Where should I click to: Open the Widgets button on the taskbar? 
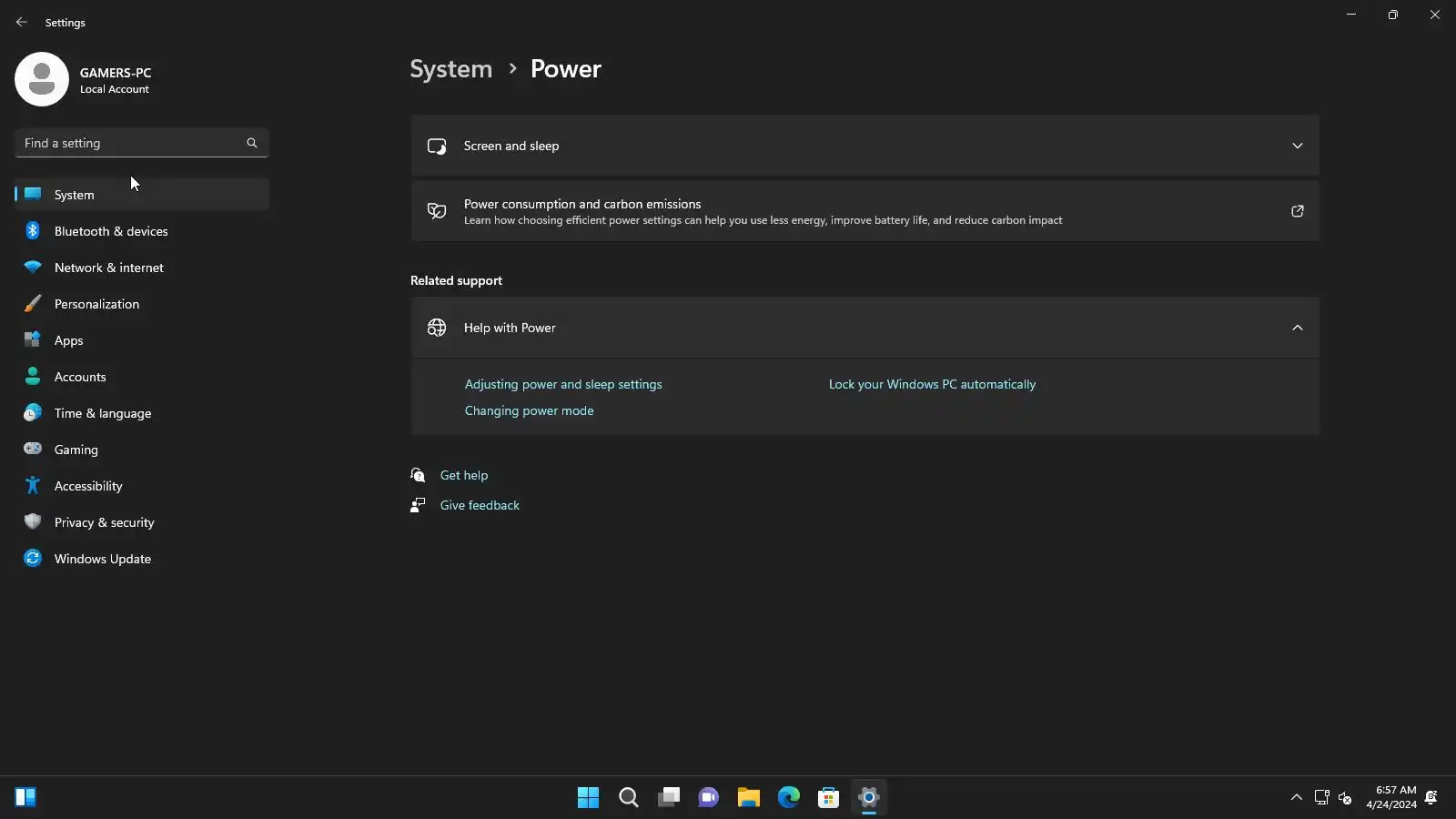point(25,797)
